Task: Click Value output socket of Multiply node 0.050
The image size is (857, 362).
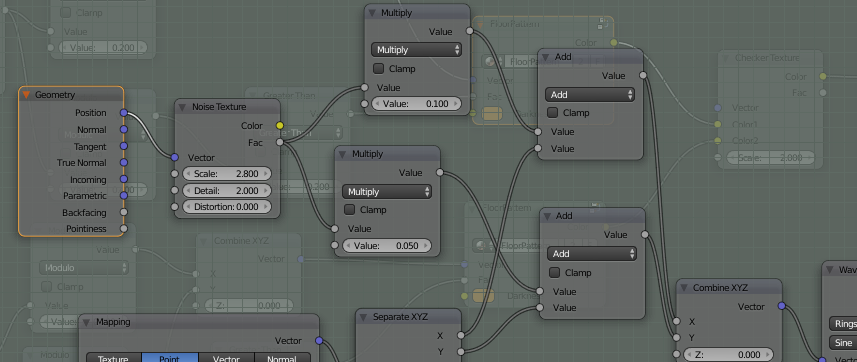Action: click(x=440, y=173)
